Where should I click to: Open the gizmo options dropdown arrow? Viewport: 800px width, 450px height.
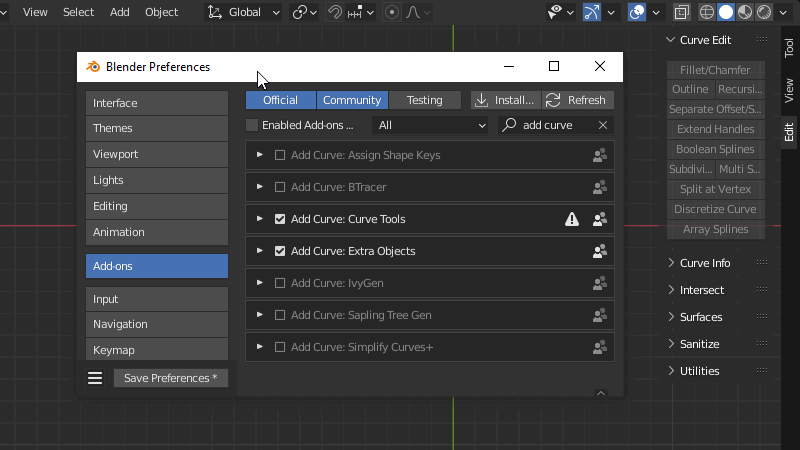611,12
